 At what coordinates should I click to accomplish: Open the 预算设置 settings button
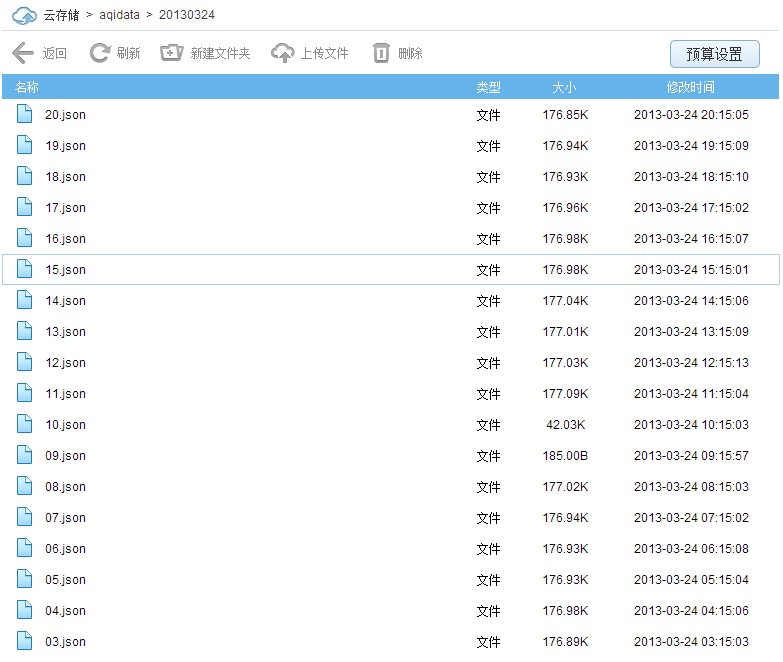pyautogui.click(x=714, y=54)
